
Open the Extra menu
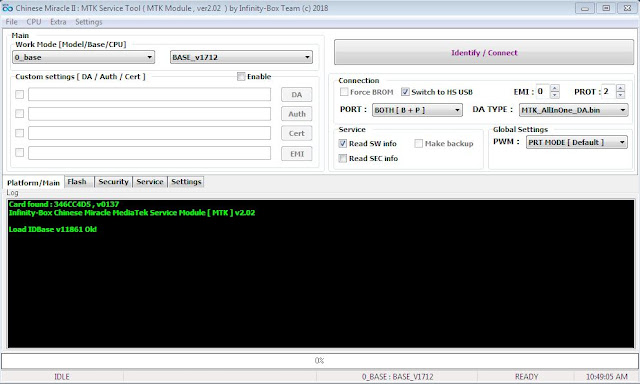[x=58, y=22]
